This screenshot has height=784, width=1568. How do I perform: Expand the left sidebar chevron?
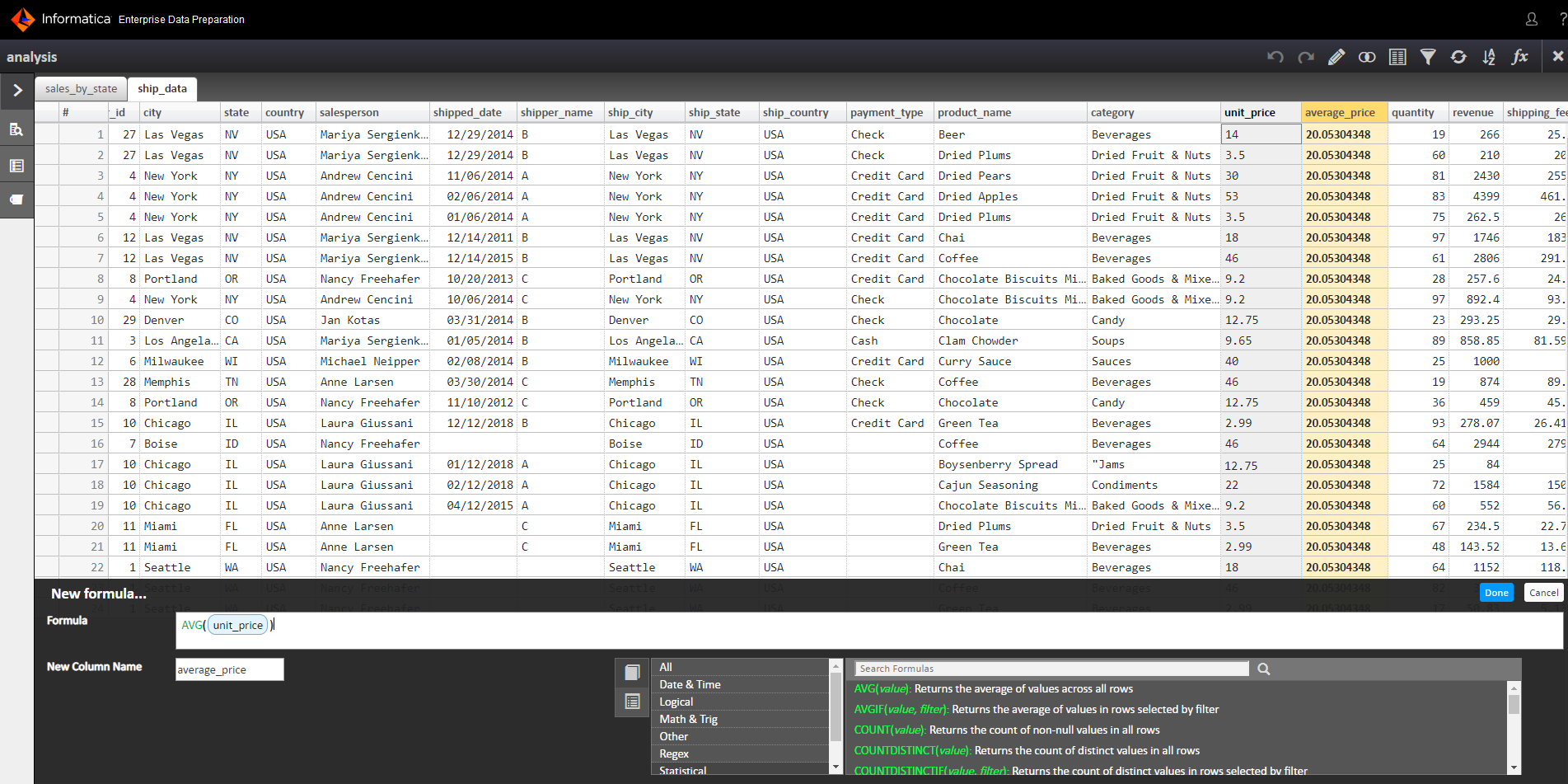click(17, 91)
